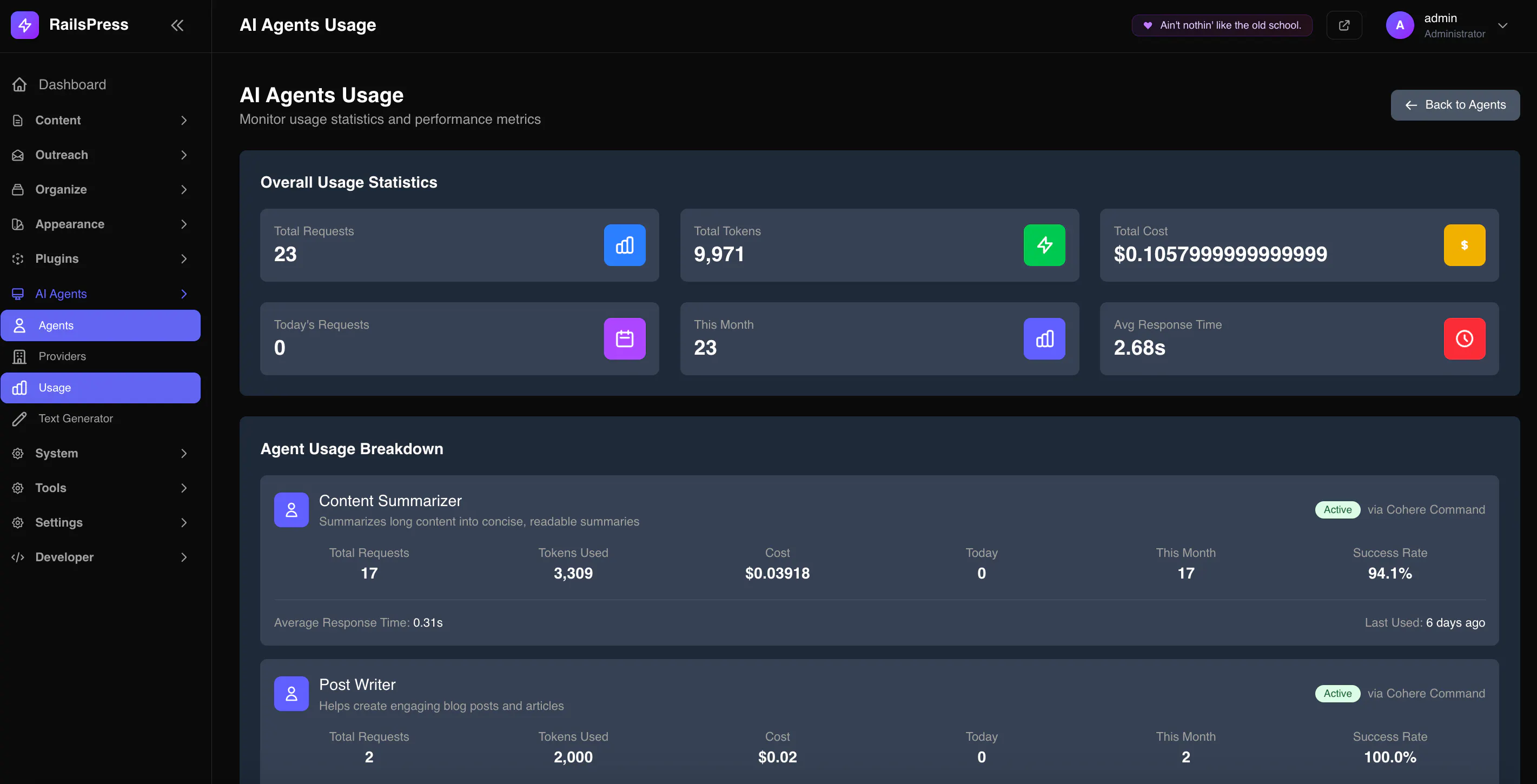The width and height of the screenshot is (1537, 784).
Task: Expand the Settings menu chevron
Action: (184, 523)
